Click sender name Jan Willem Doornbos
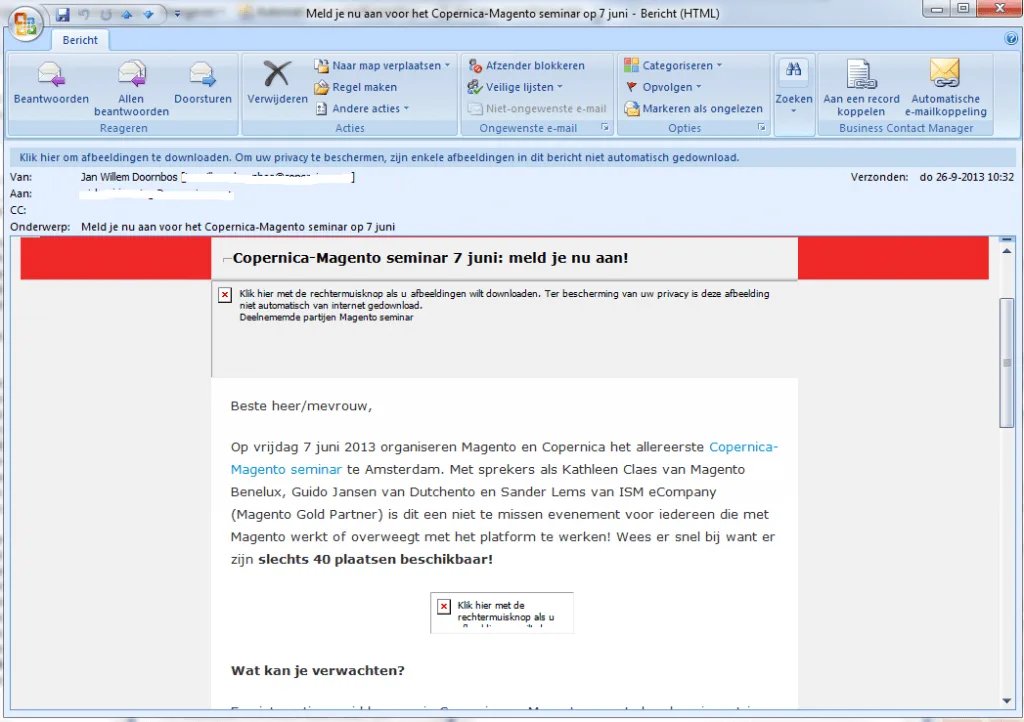This screenshot has width=1024, height=722. coord(129,177)
